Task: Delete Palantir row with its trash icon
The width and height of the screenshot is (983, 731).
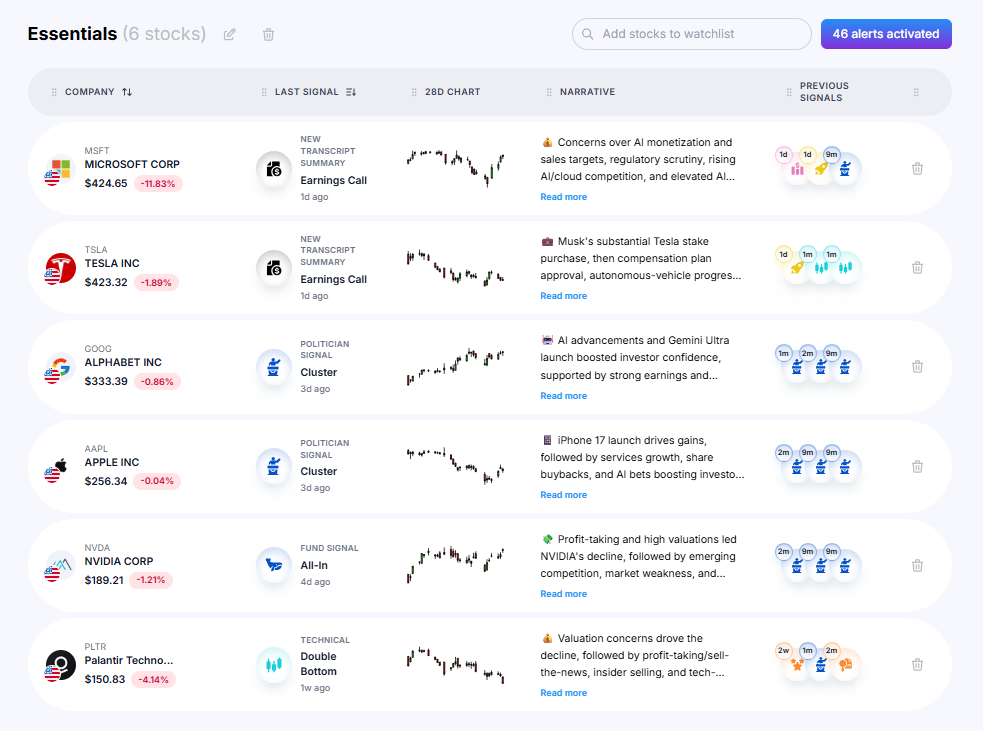Action: coord(917,664)
